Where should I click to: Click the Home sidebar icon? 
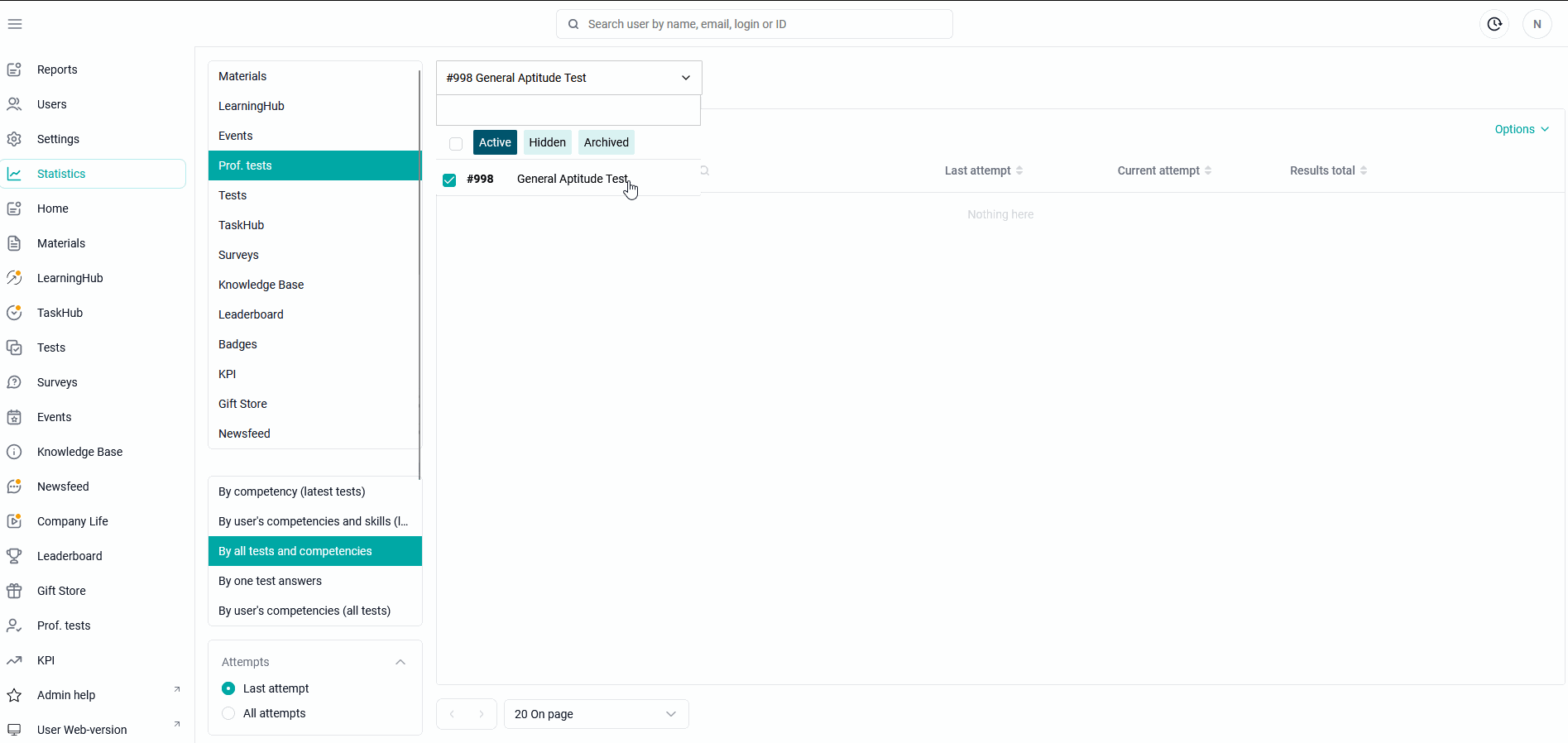[x=14, y=209]
